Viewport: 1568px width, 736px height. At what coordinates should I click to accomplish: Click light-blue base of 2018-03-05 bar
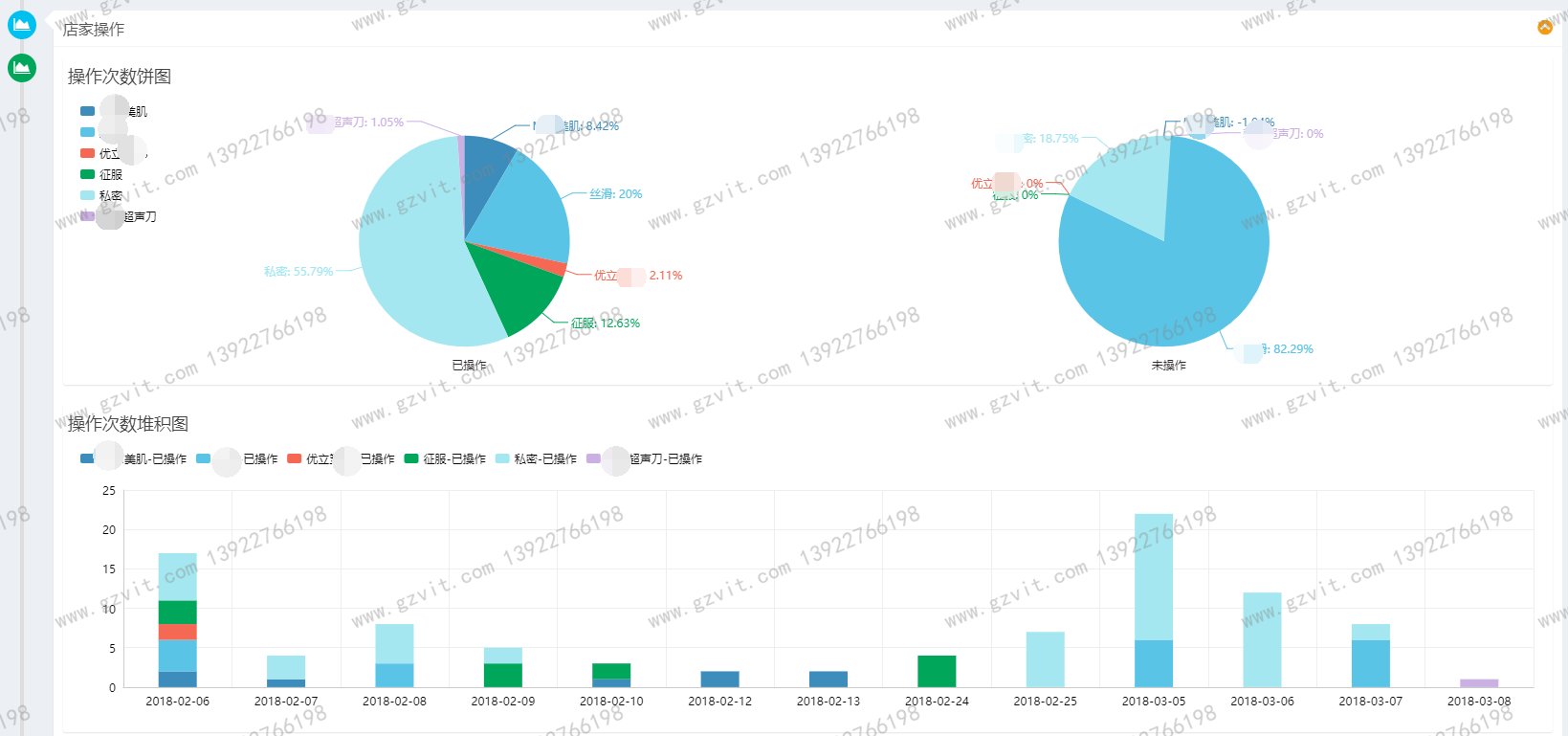(1154, 664)
